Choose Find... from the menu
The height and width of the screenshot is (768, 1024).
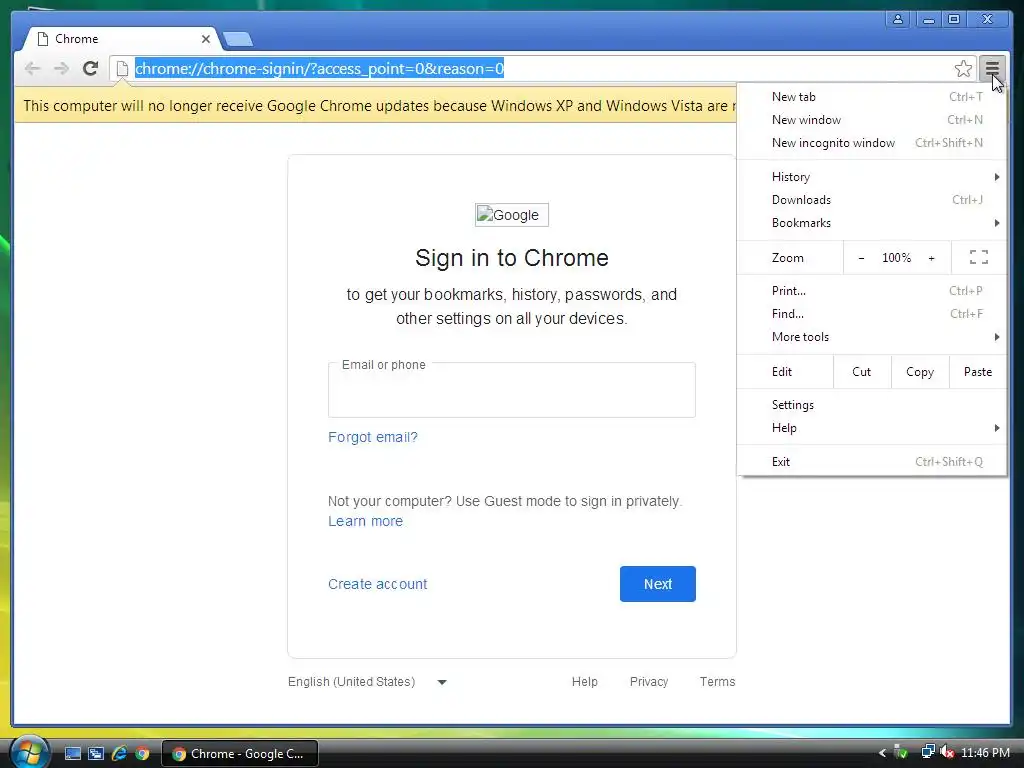pyautogui.click(x=872, y=313)
